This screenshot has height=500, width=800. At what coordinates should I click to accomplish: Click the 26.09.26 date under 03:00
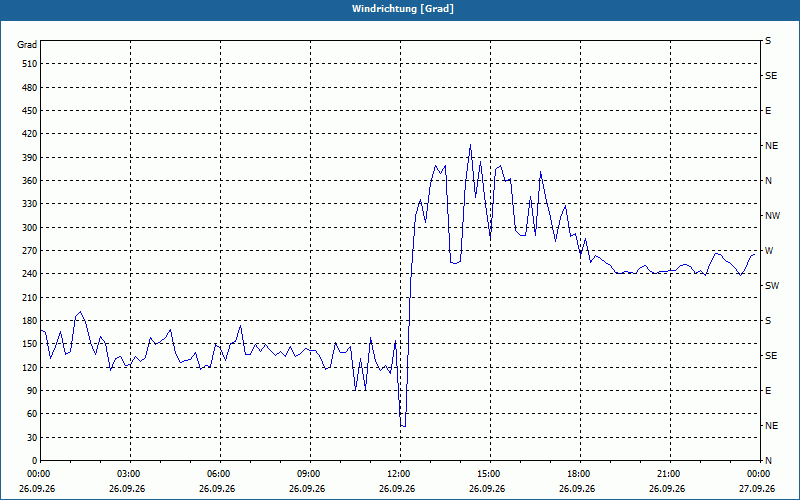click(127, 489)
